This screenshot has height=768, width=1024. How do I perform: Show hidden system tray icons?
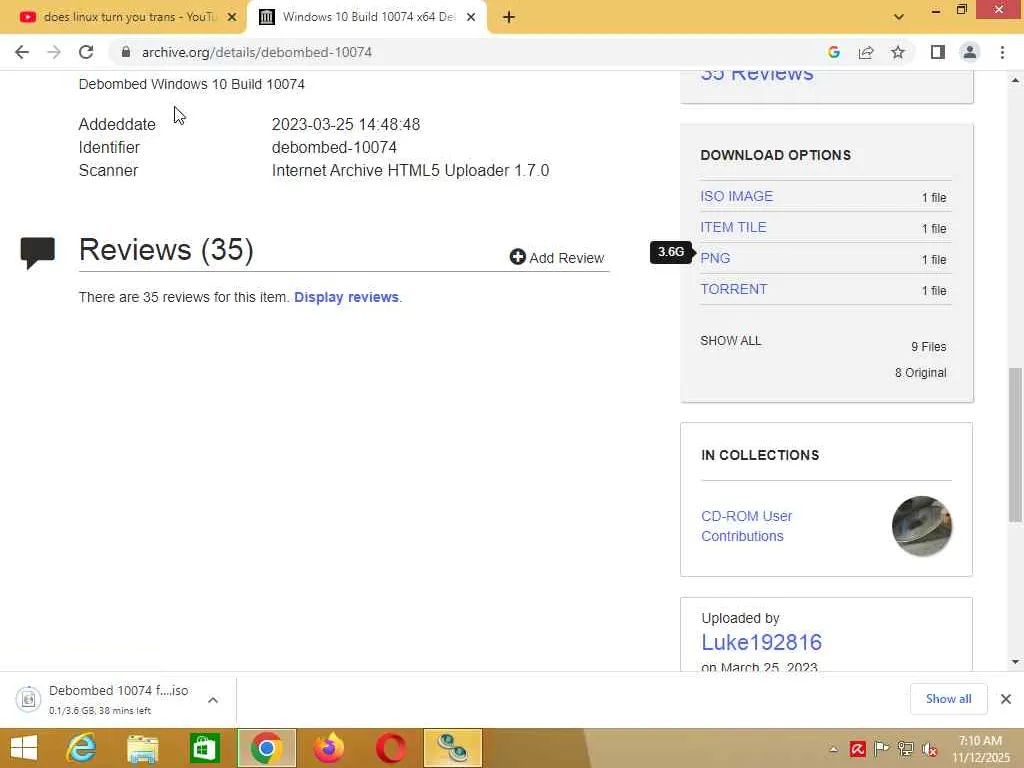pos(833,749)
